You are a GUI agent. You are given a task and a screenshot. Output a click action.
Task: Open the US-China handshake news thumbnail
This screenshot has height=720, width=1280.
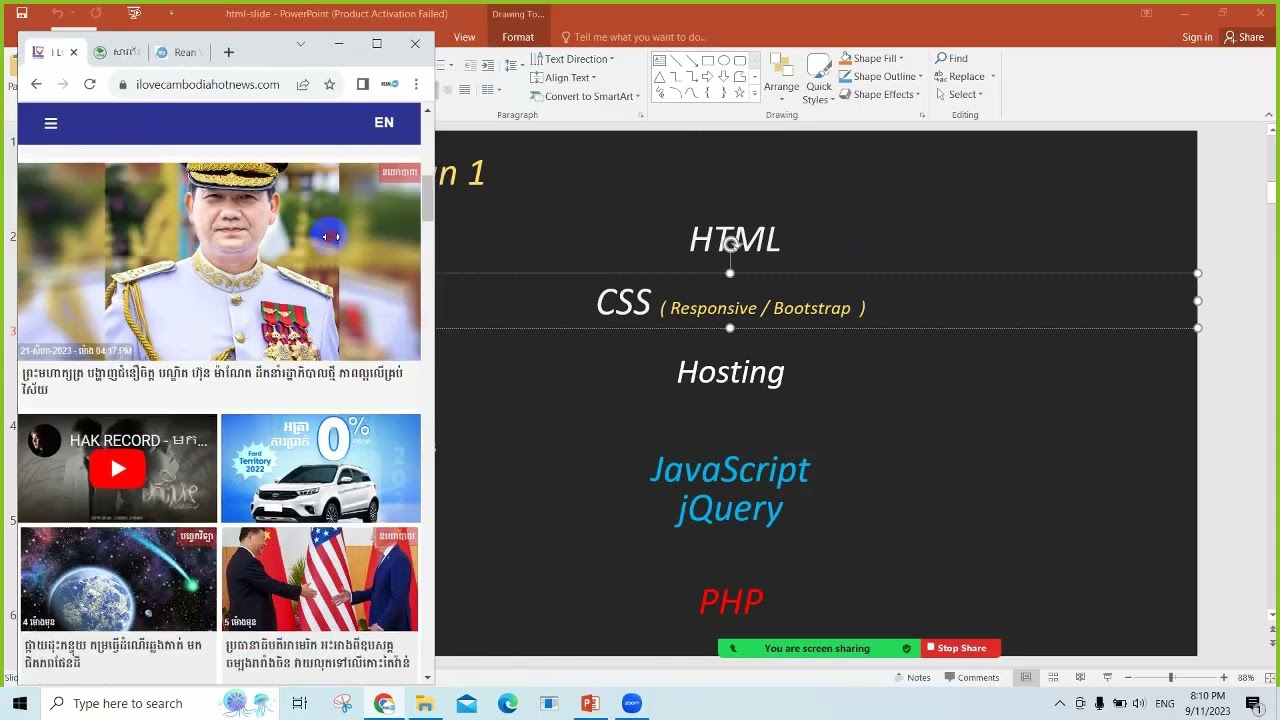[x=320, y=579]
